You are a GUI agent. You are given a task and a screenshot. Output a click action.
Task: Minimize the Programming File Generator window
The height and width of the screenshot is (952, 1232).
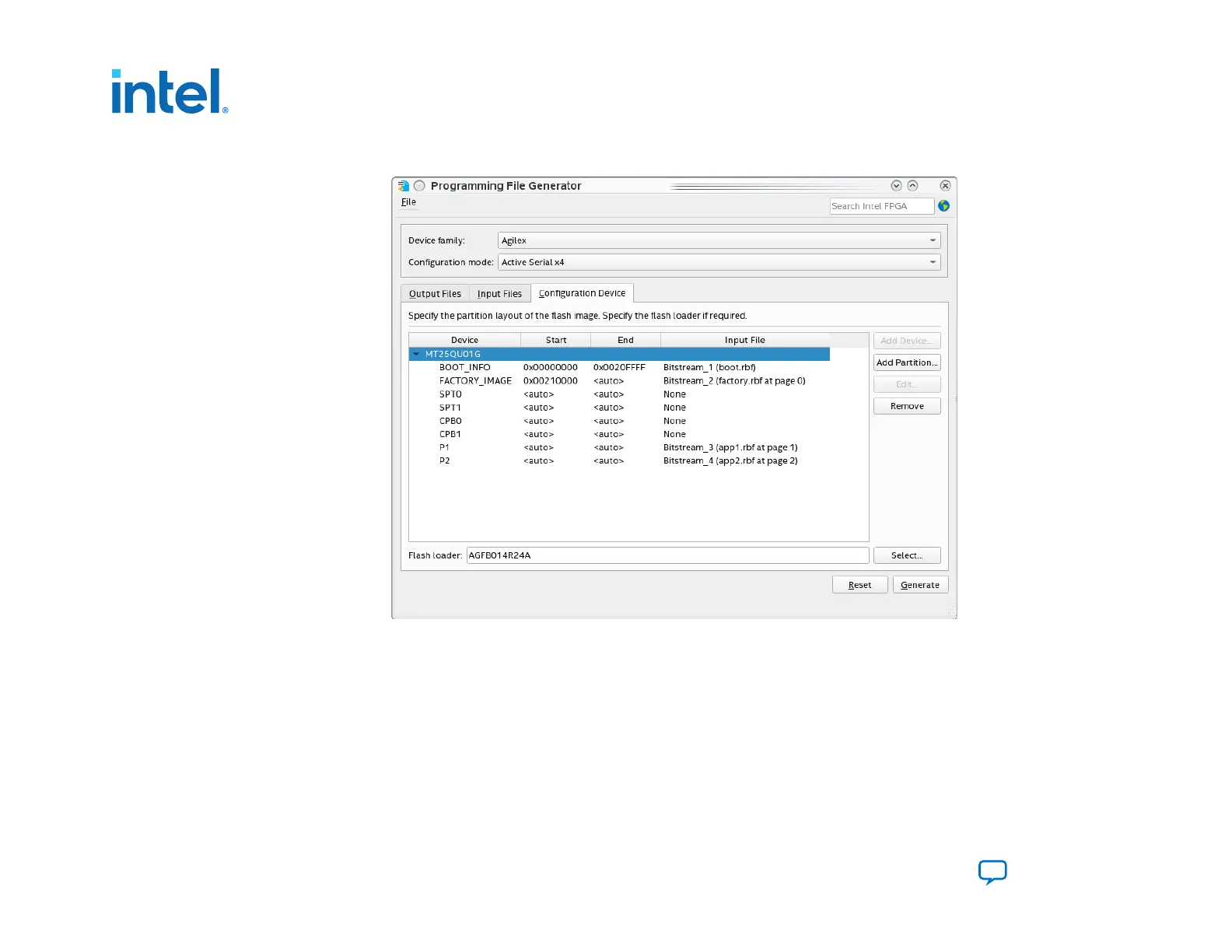(896, 186)
